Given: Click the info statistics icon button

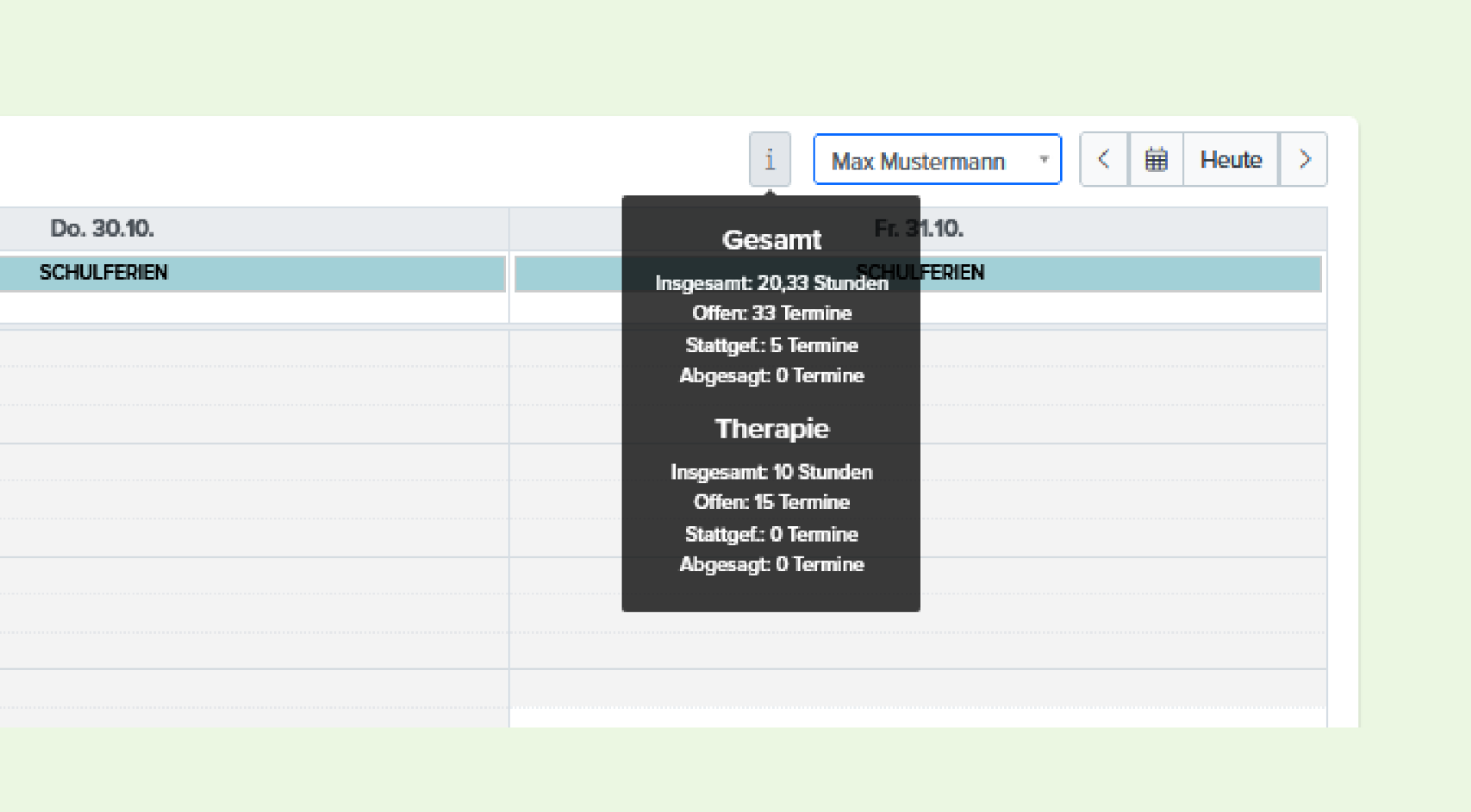Looking at the screenshot, I should click(x=769, y=159).
